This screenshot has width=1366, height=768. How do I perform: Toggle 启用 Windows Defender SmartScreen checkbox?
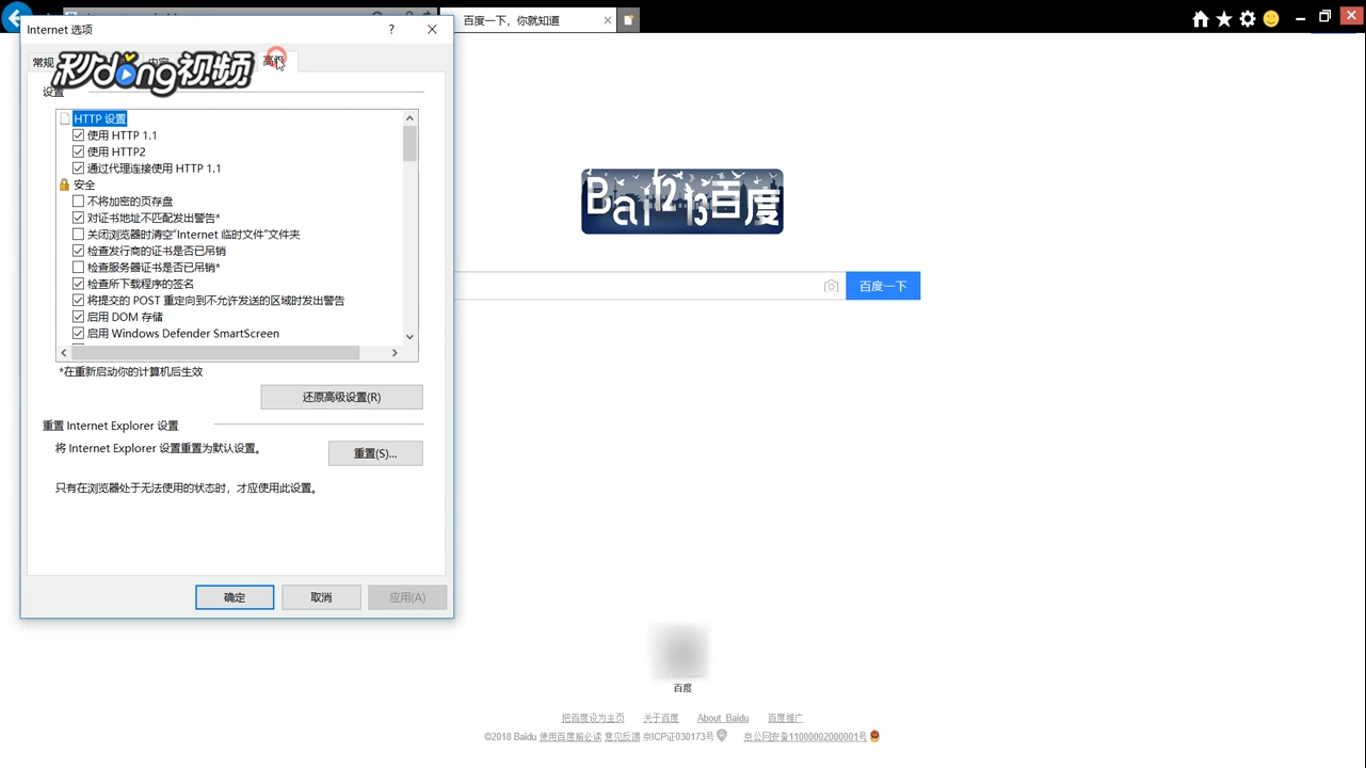79,333
